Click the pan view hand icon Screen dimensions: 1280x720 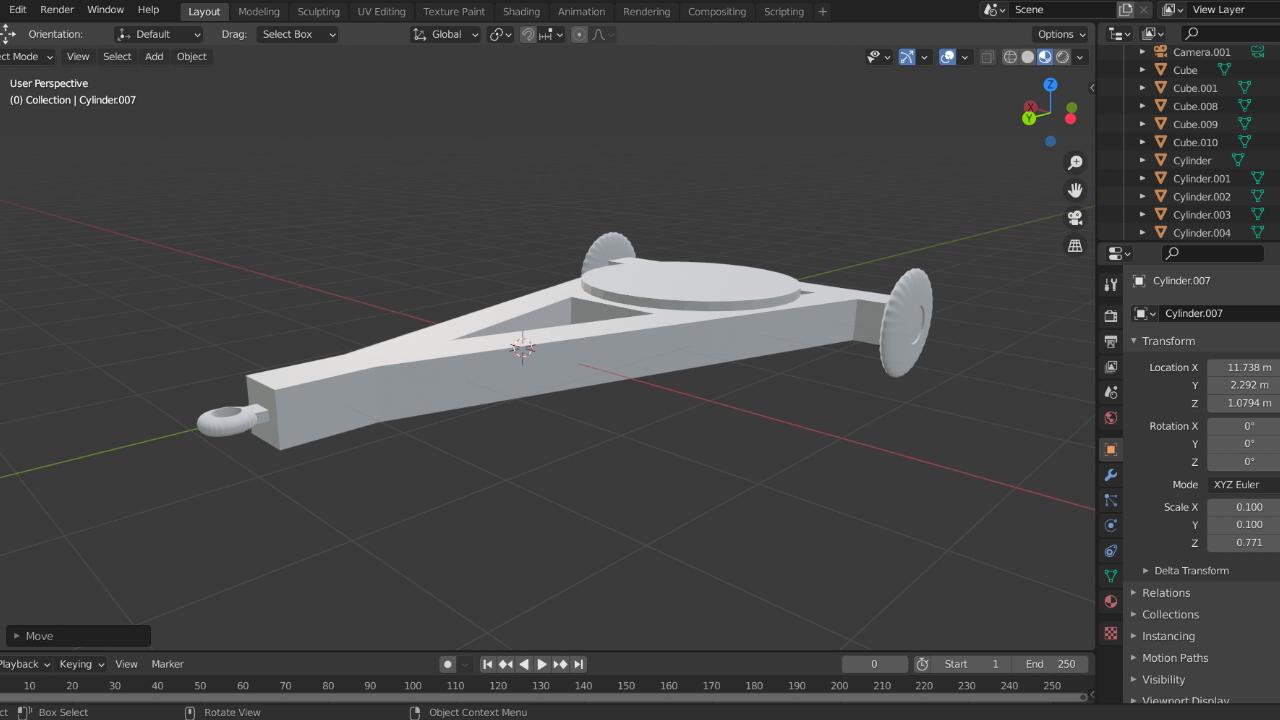(1075, 190)
